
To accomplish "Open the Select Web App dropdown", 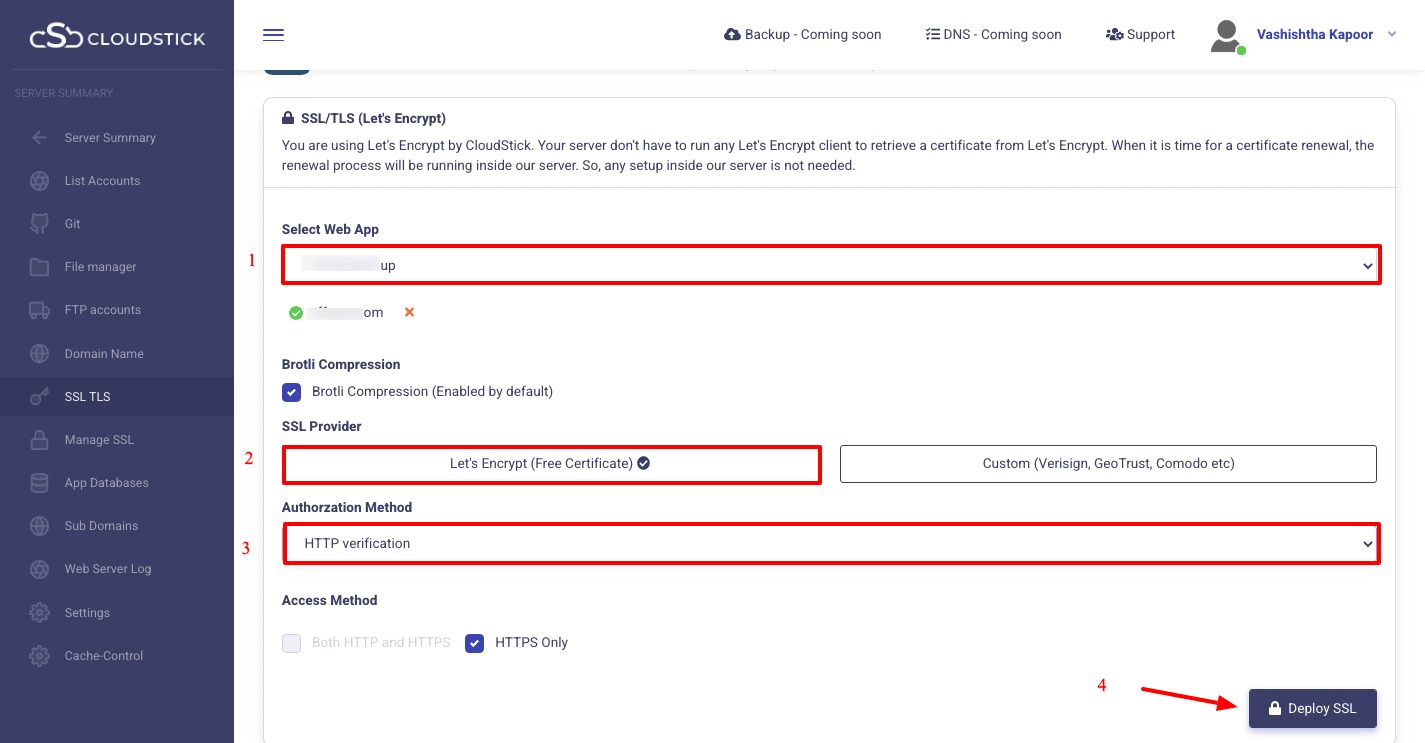I will pos(830,266).
